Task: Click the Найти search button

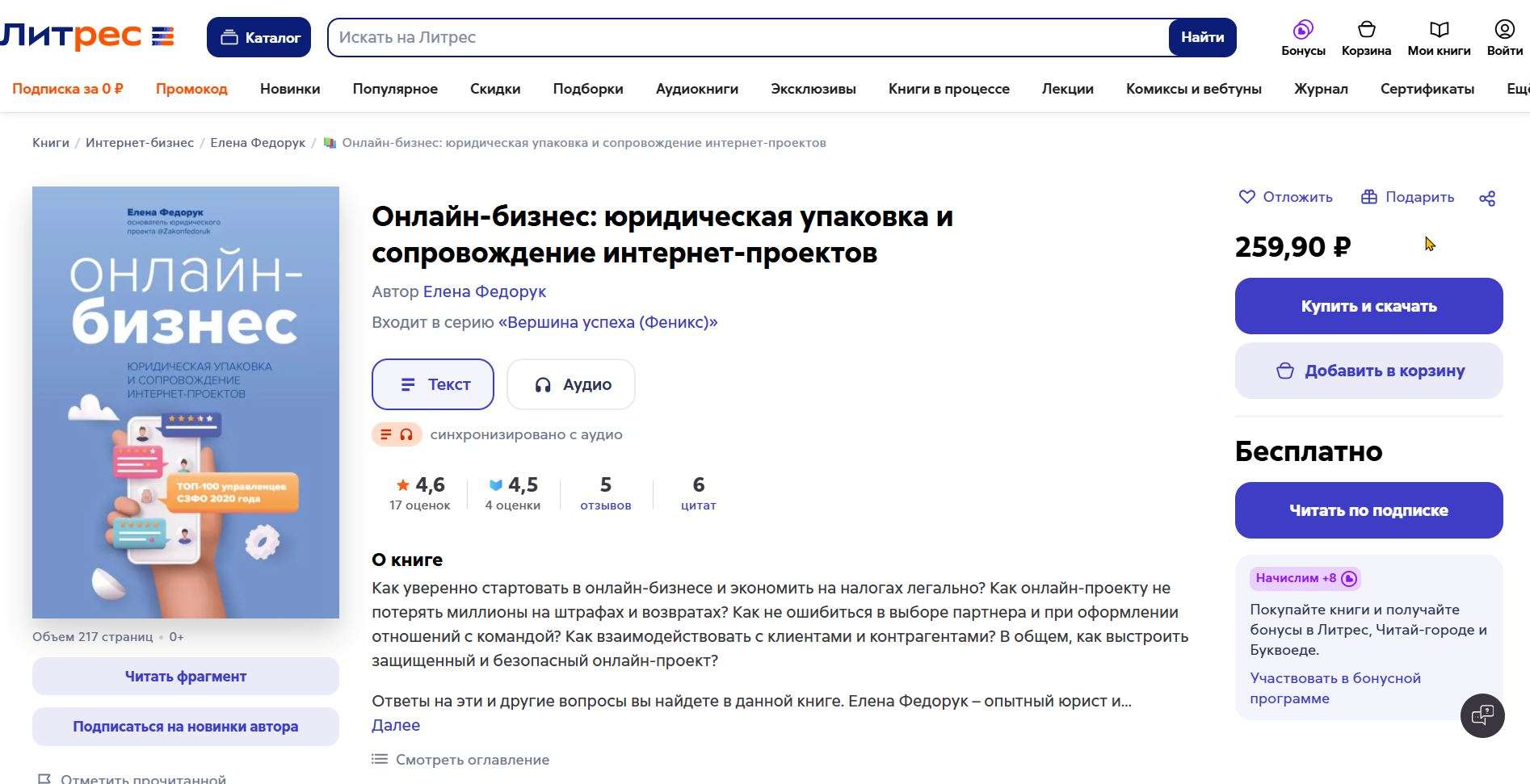Action: coord(1202,37)
